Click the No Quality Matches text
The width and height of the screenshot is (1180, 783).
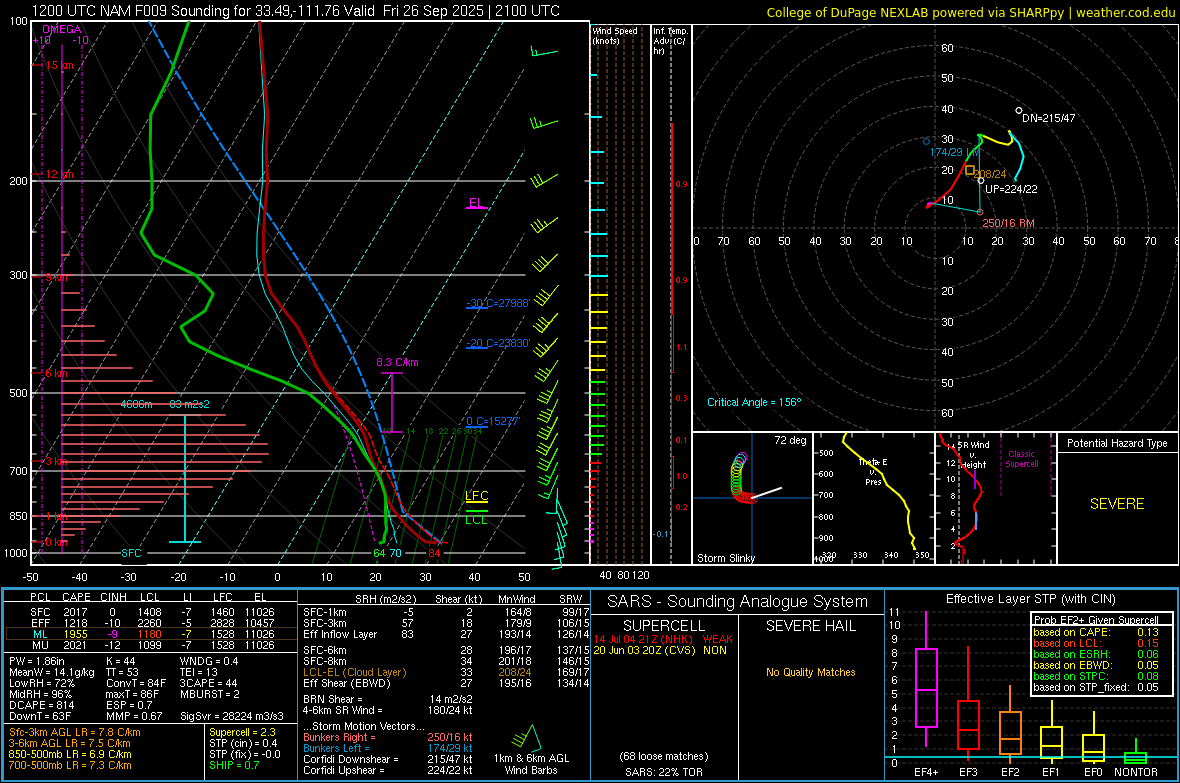pos(810,672)
